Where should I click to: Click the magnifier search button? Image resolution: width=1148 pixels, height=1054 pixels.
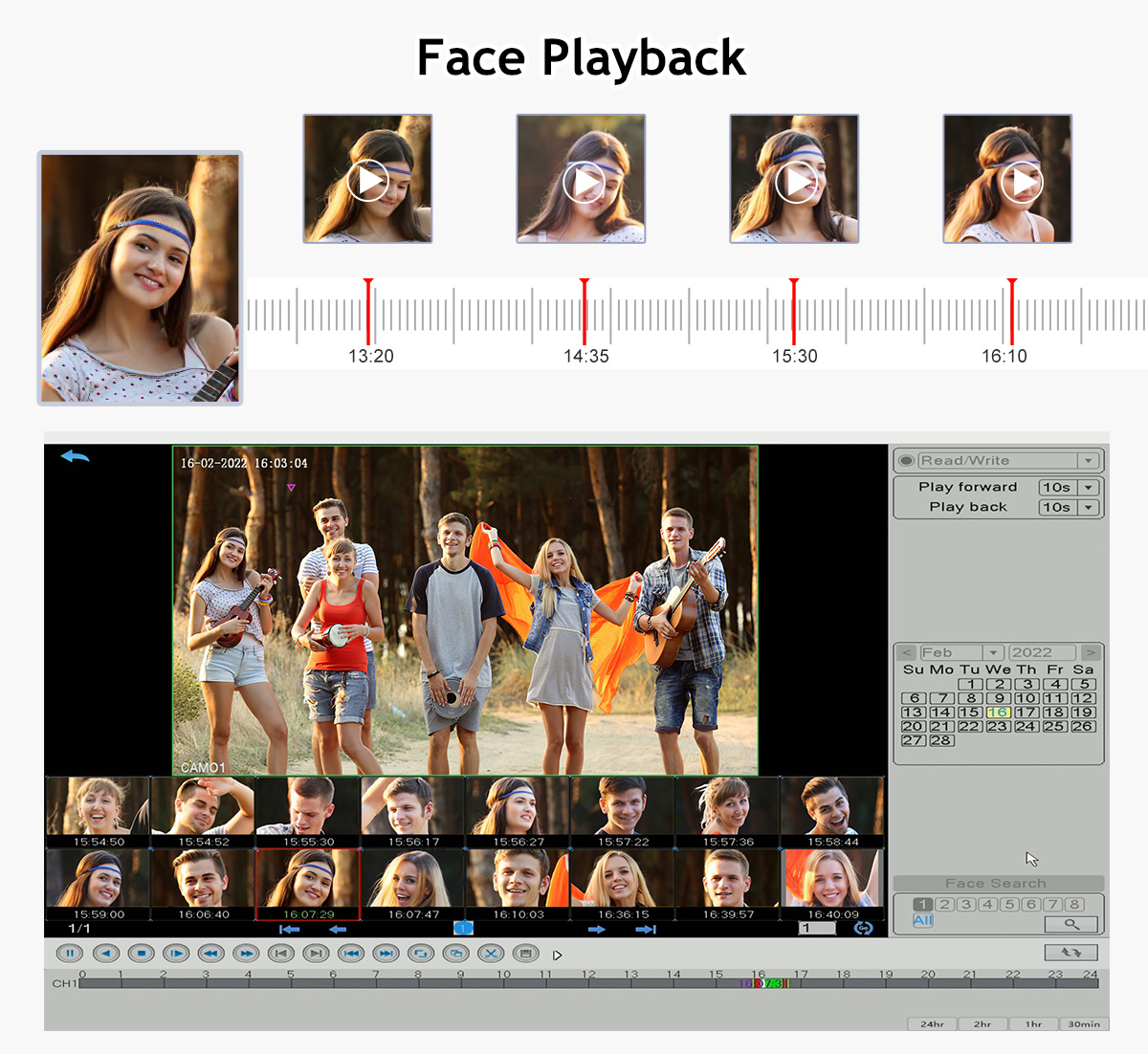click(1071, 924)
